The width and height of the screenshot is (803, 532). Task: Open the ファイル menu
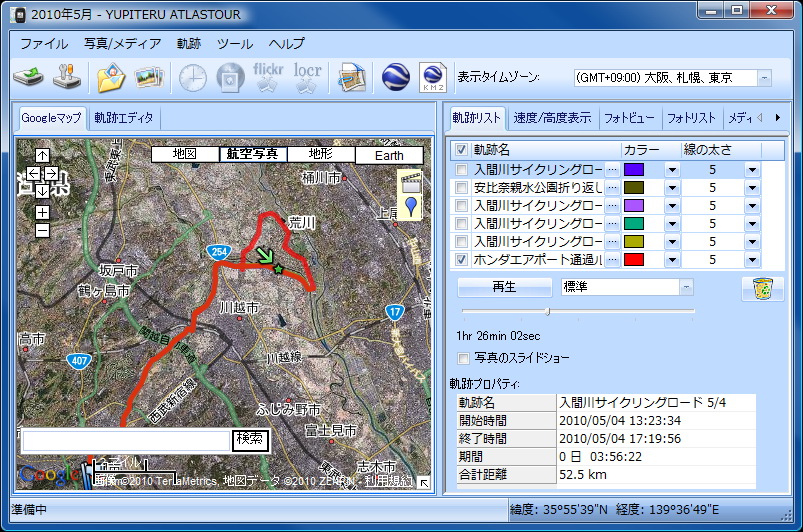pyautogui.click(x=44, y=44)
